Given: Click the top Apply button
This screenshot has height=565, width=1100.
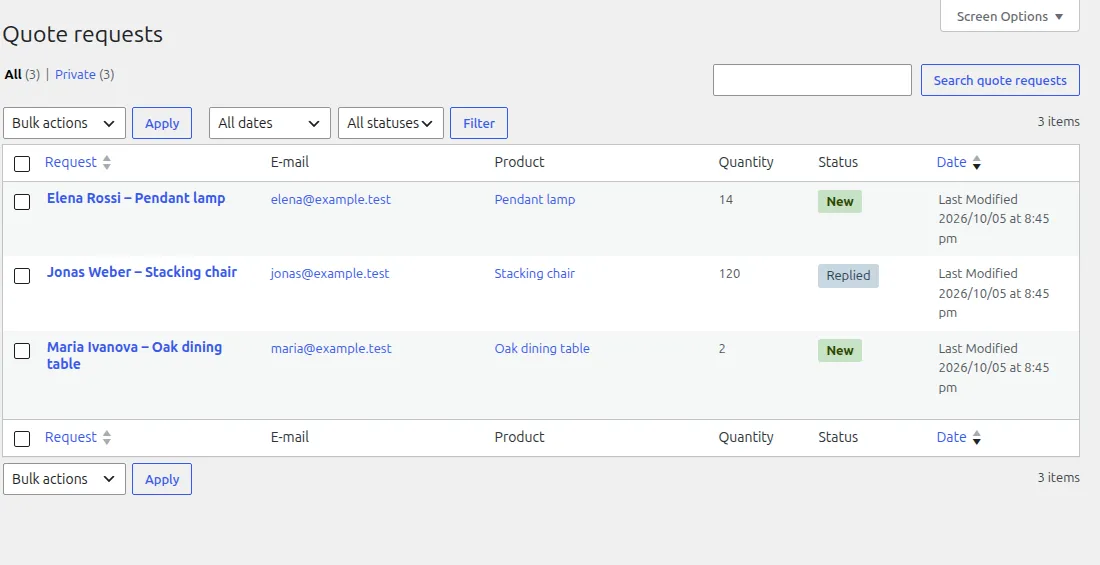Looking at the screenshot, I should pos(162,123).
